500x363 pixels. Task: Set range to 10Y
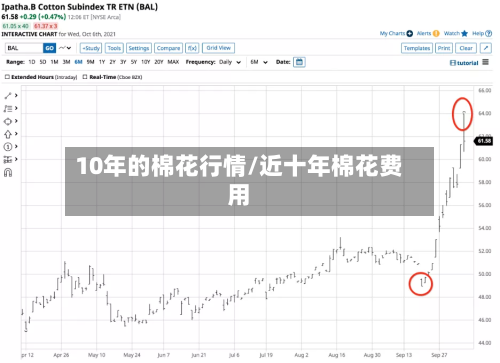coord(146,62)
